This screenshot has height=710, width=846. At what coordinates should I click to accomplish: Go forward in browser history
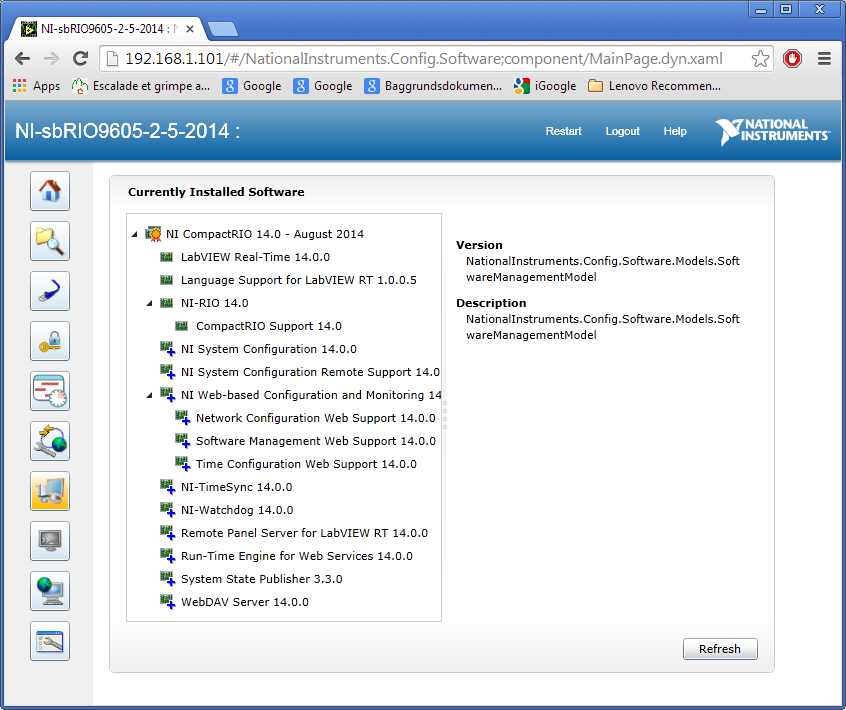tap(51, 58)
